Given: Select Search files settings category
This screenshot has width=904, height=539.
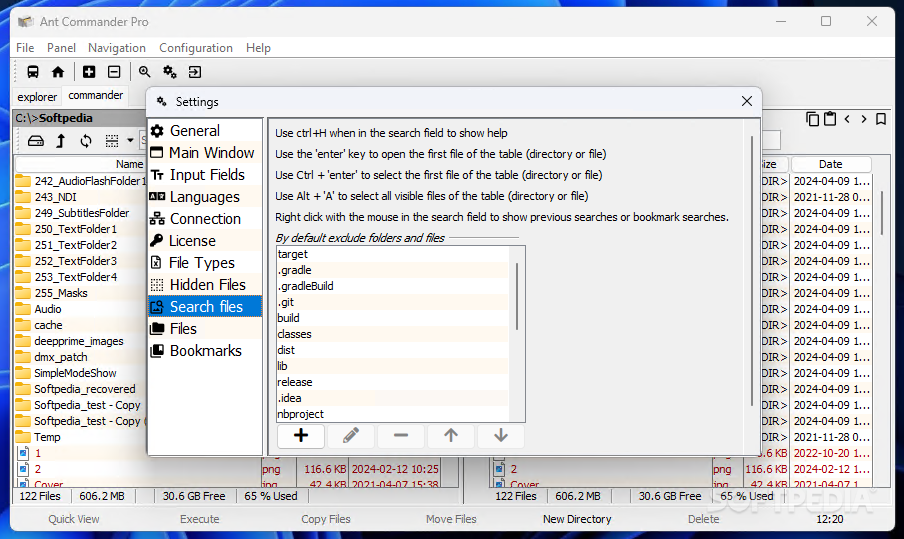Looking at the screenshot, I should [x=205, y=306].
